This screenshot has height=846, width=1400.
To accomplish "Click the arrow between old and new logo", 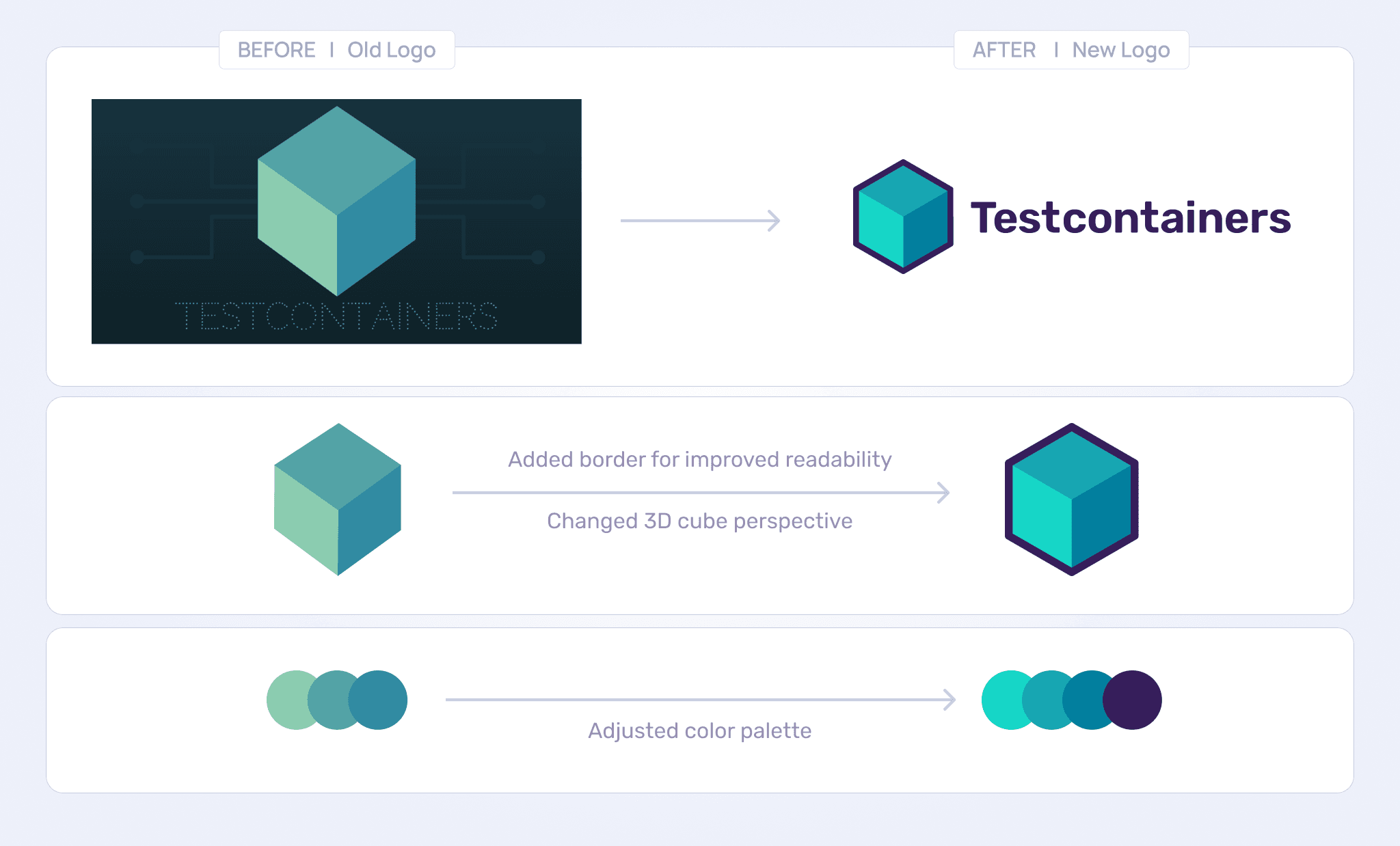I will tap(700, 221).
